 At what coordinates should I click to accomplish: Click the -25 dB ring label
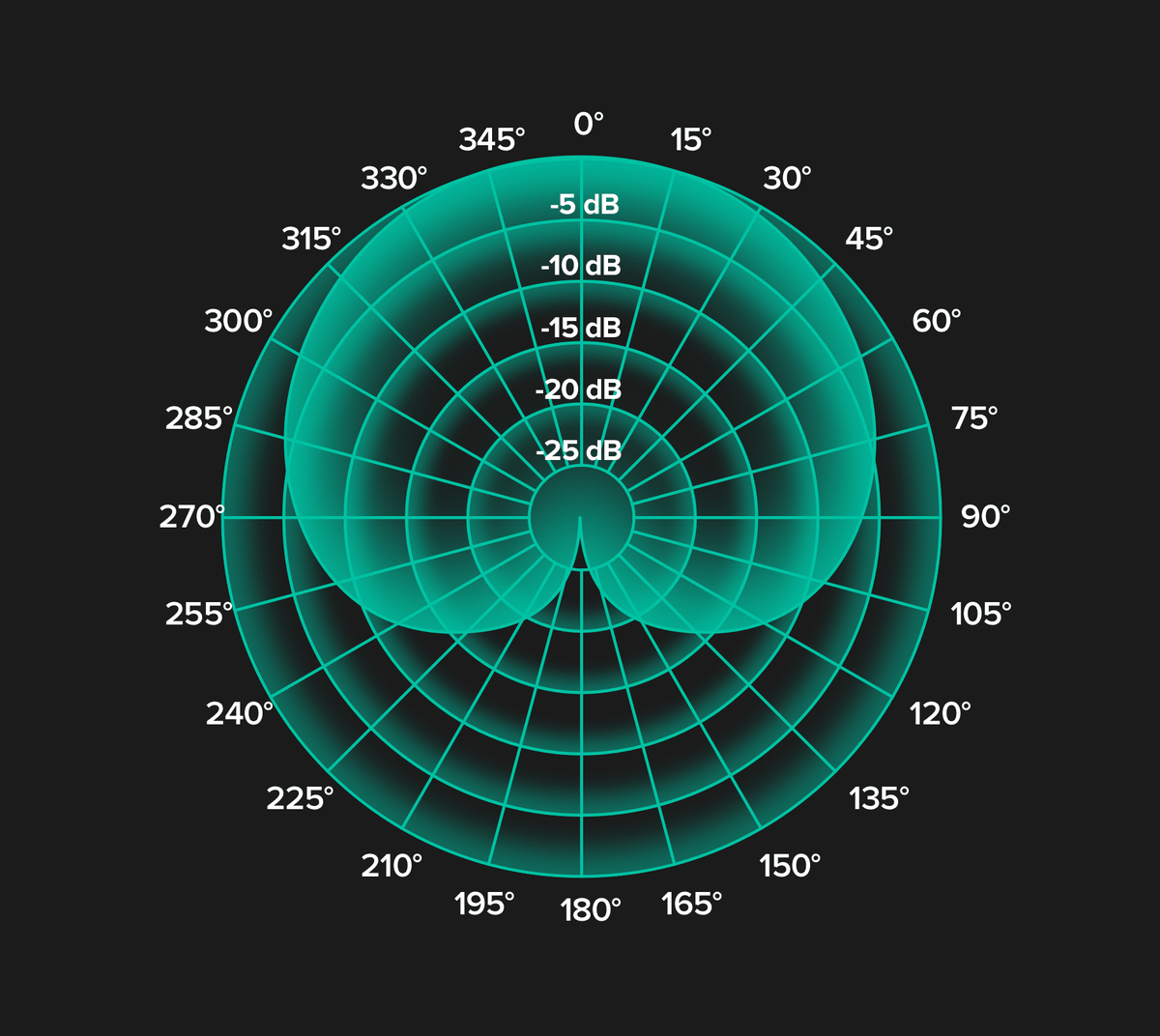click(578, 450)
